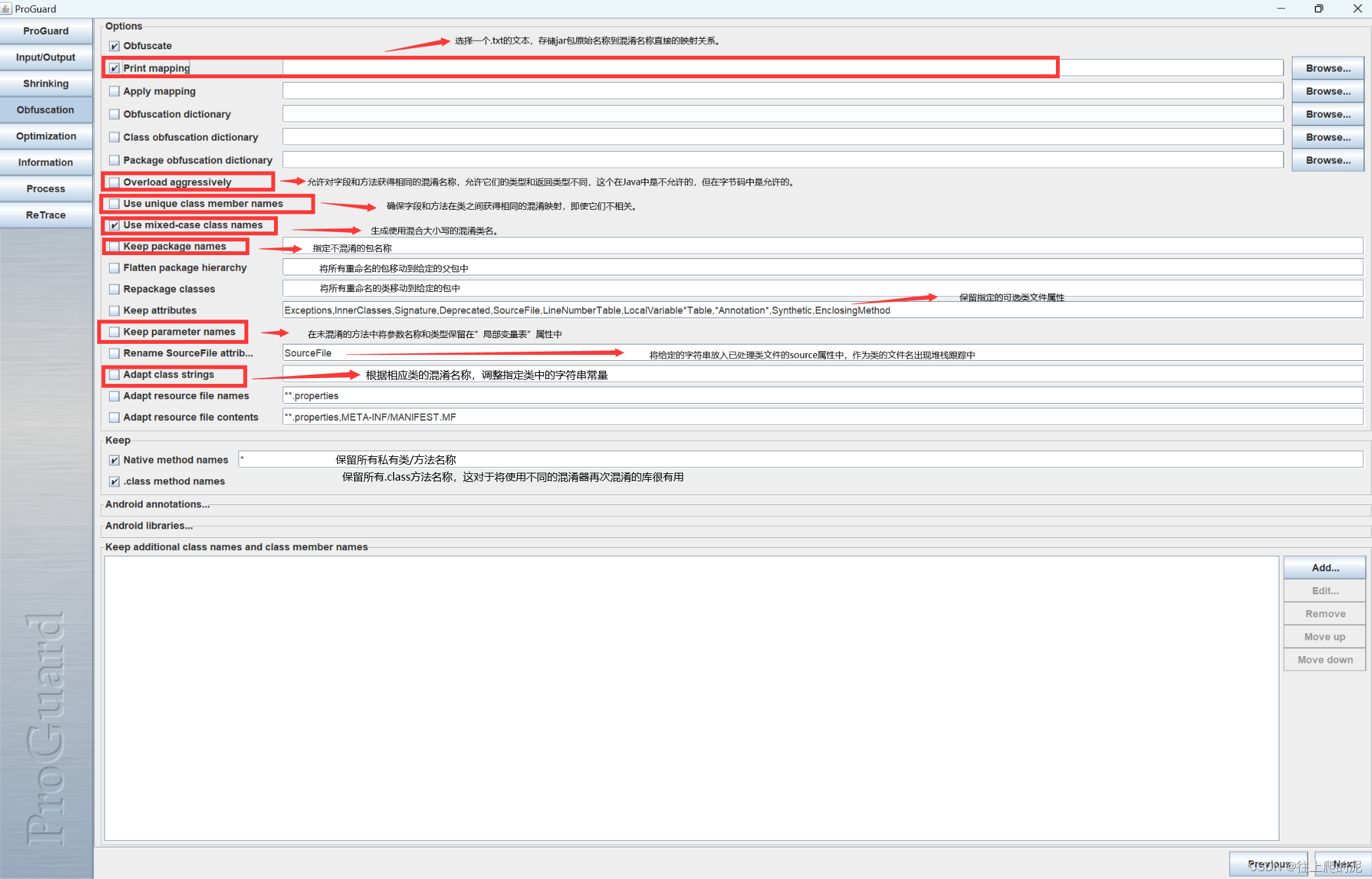Open the Optimization tab
Image resolution: width=1372 pixels, height=879 pixels.
click(x=46, y=136)
